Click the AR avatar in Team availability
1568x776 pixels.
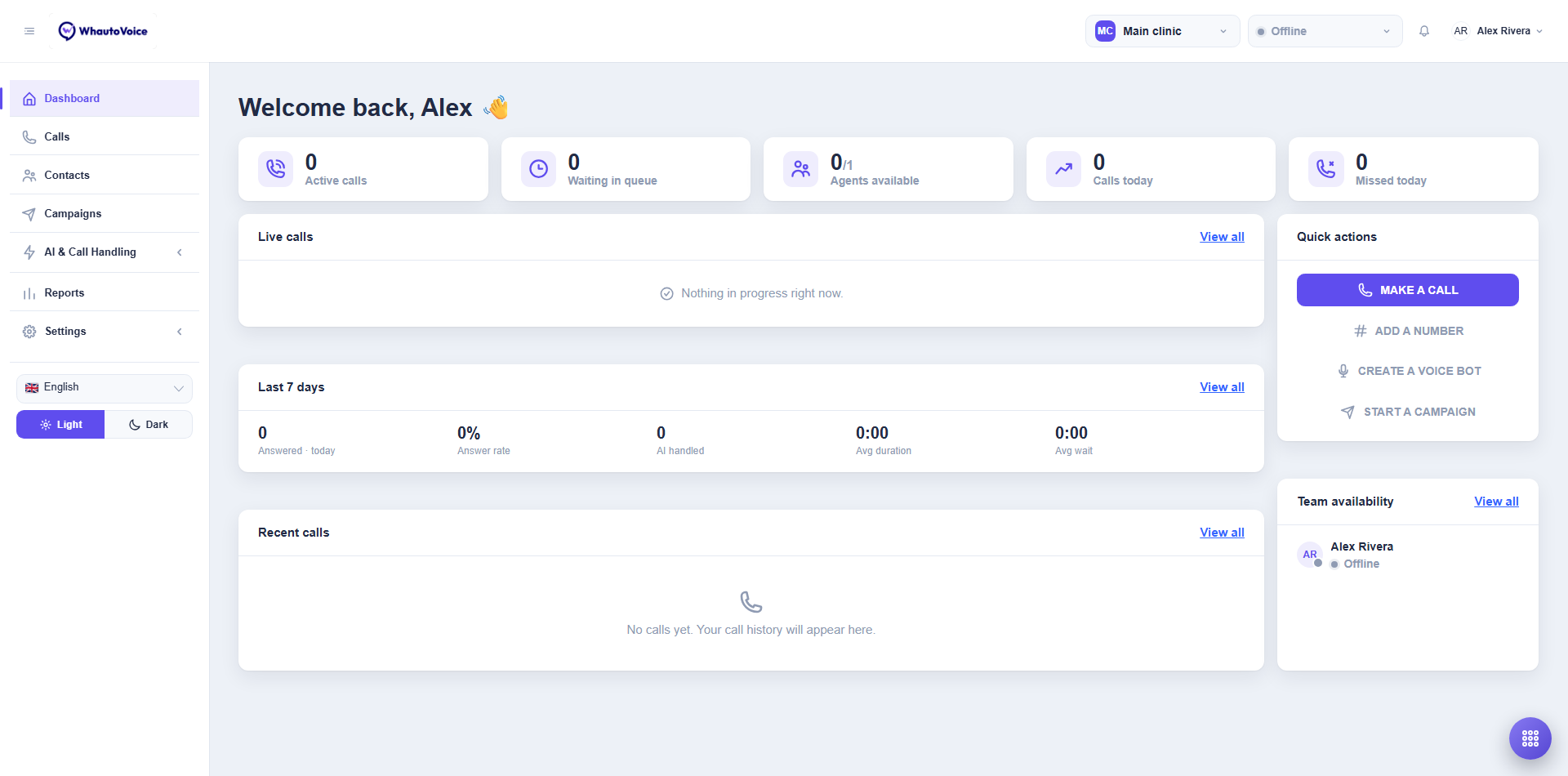tap(1310, 555)
